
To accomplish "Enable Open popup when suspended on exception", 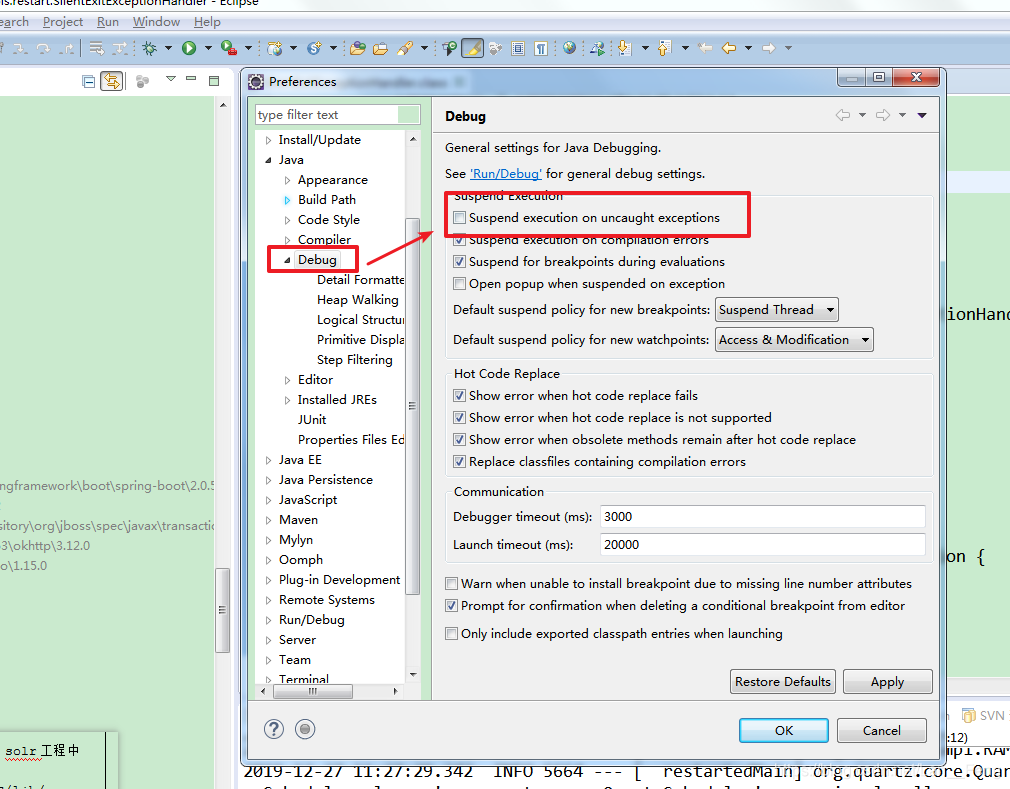I will (x=459, y=283).
